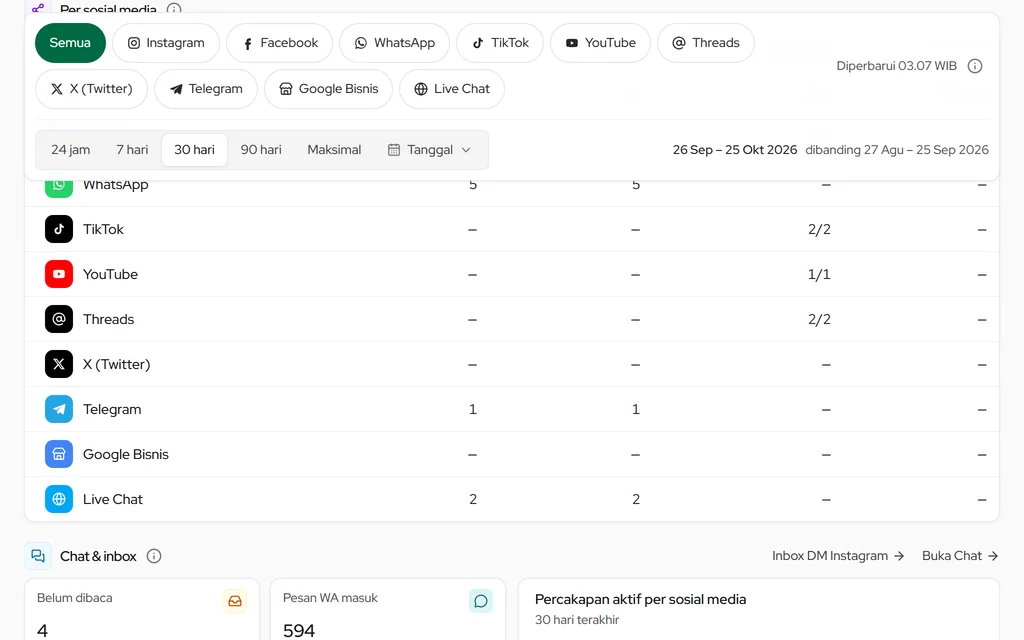Click the Telegram row label in table
The image size is (1024, 640).
[x=112, y=409]
